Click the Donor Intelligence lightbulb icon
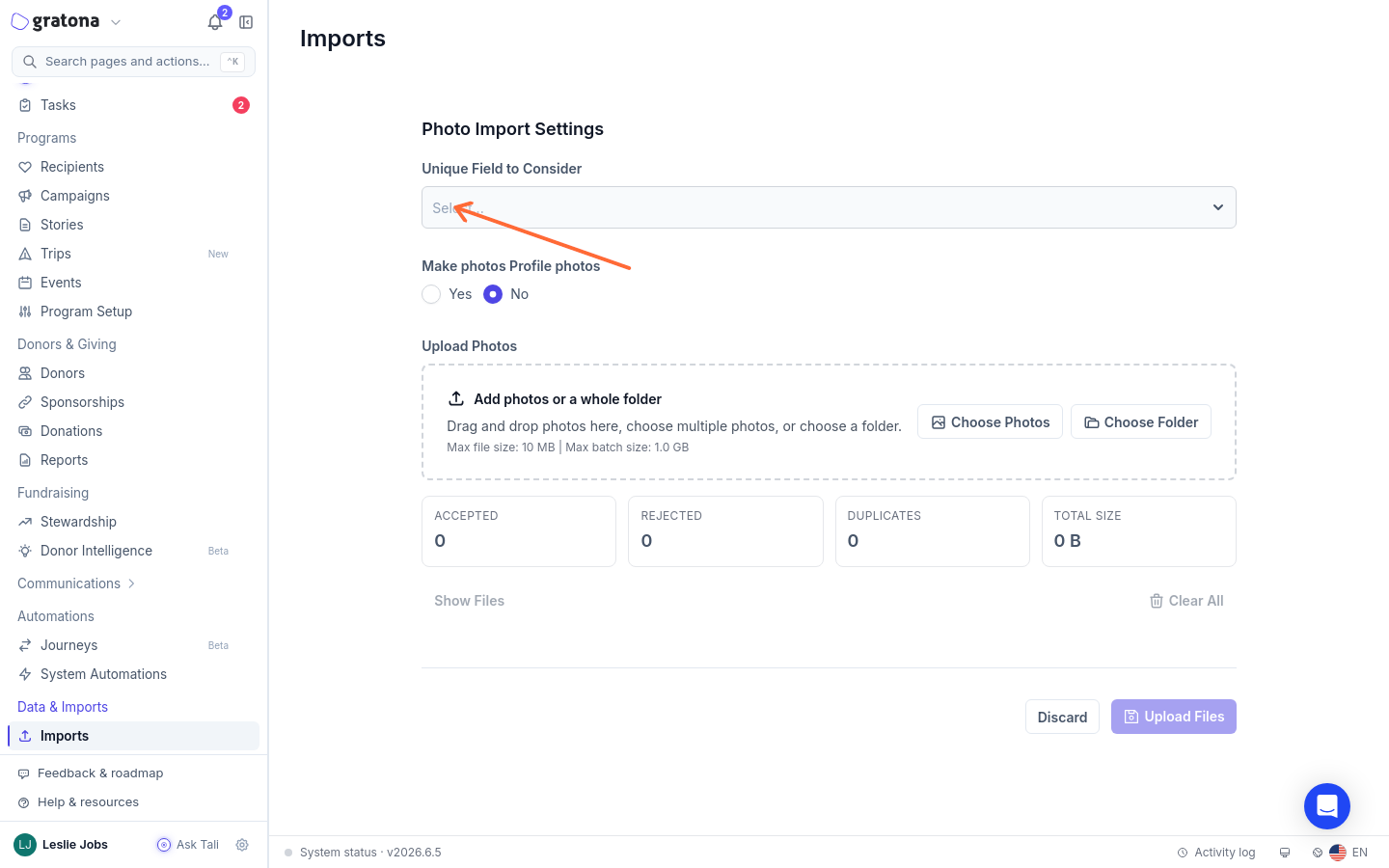Viewport: 1389px width, 868px height. [x=25, y=551]
